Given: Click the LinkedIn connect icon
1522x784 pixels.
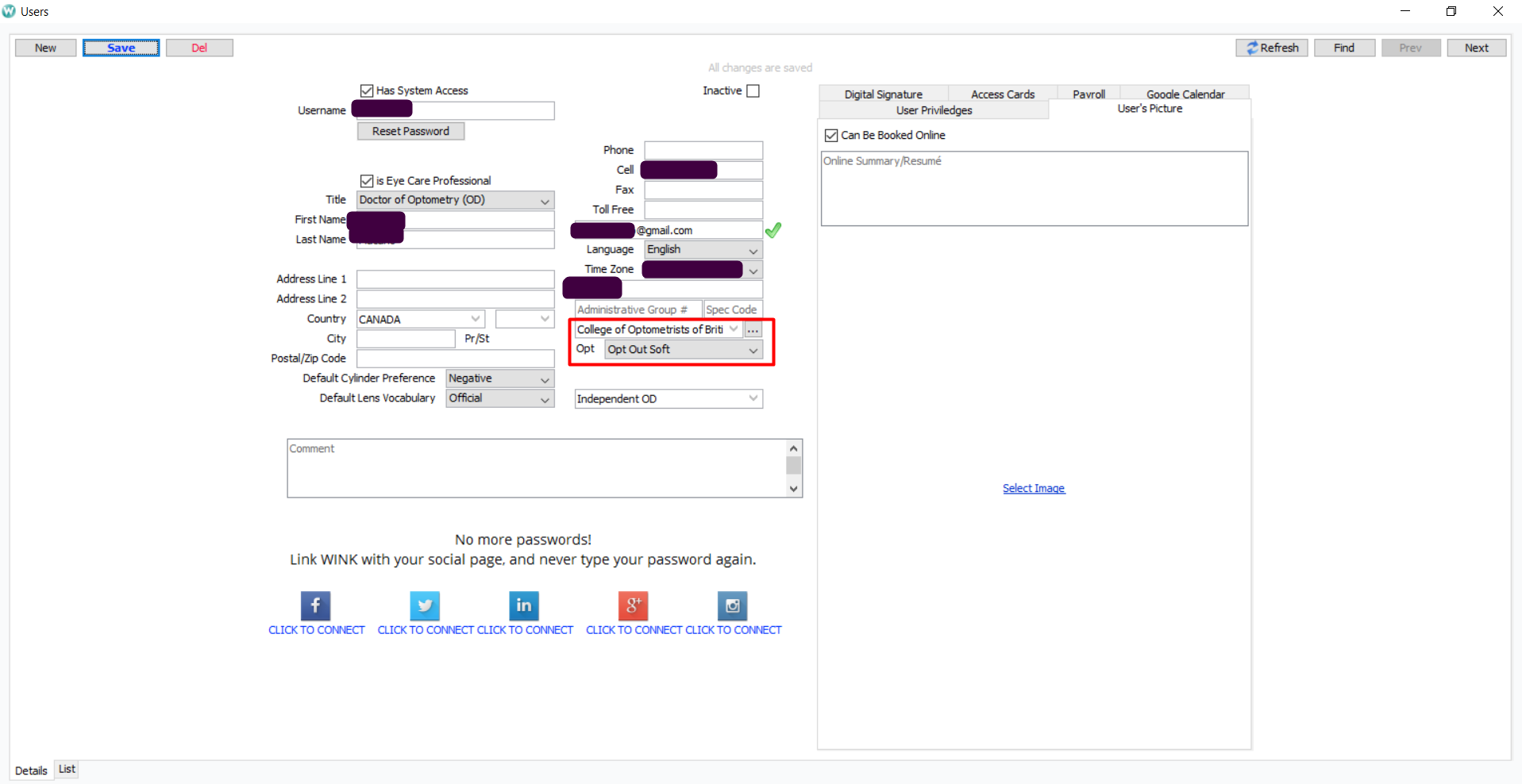Looking at the screenshot, I should (x=524, y=606).
